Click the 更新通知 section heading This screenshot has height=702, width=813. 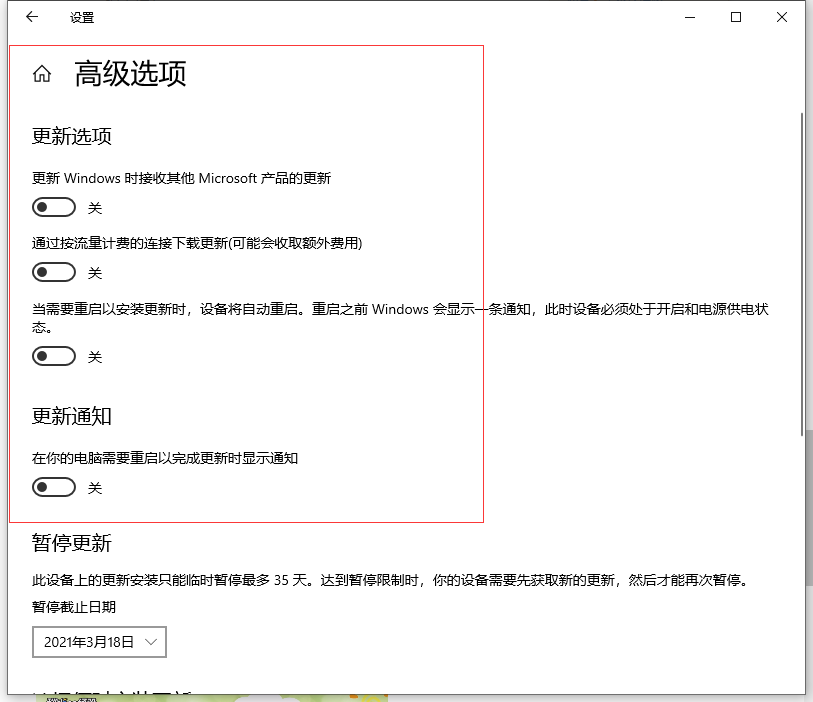click(x=72, y=416)
